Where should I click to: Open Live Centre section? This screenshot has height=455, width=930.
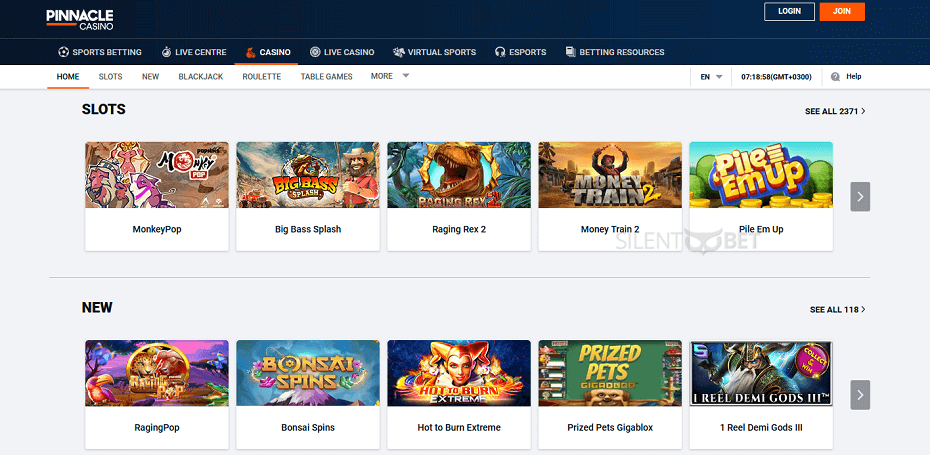click(194, 52)
